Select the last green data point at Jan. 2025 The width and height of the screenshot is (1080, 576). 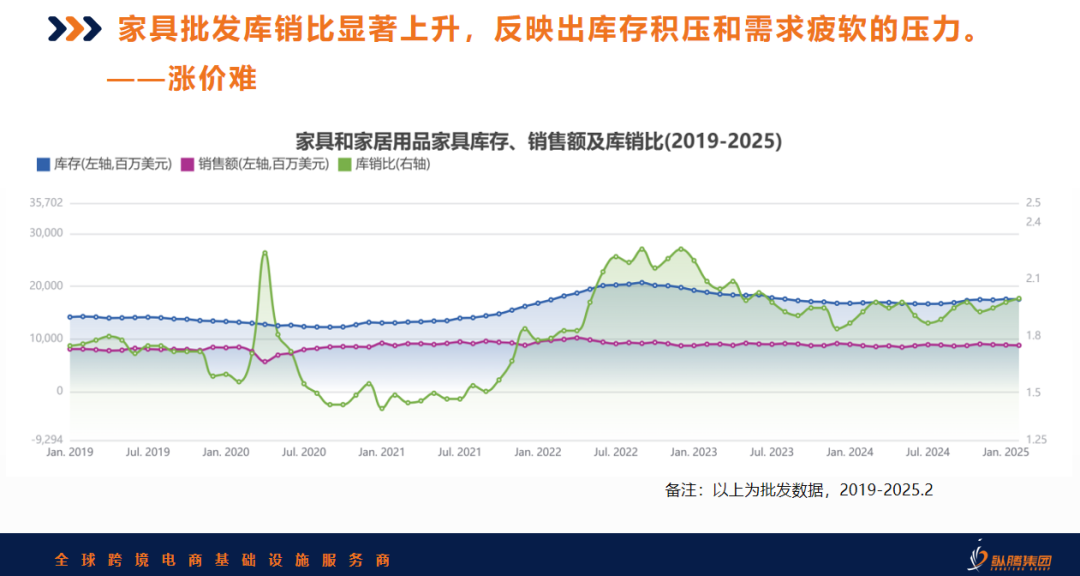[x=1018, y=298]
